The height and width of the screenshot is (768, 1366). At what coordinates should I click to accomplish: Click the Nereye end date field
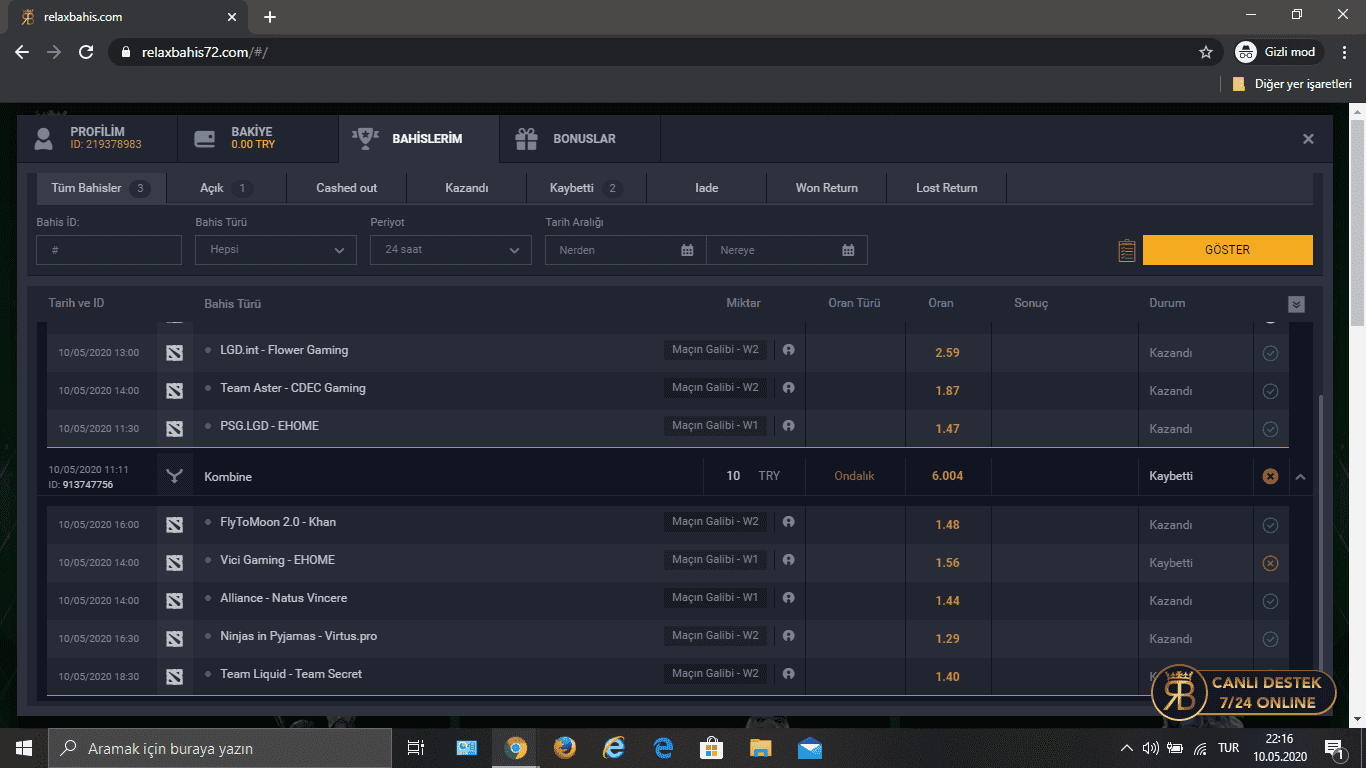tap(787, 250)
